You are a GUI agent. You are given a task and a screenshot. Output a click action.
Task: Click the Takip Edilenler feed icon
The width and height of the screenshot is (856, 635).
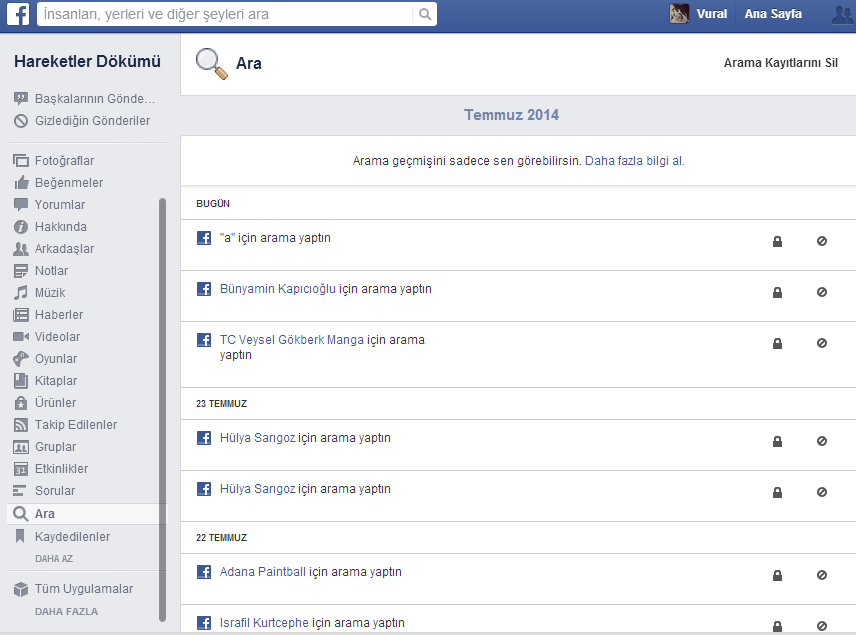[x=21, y=425]
